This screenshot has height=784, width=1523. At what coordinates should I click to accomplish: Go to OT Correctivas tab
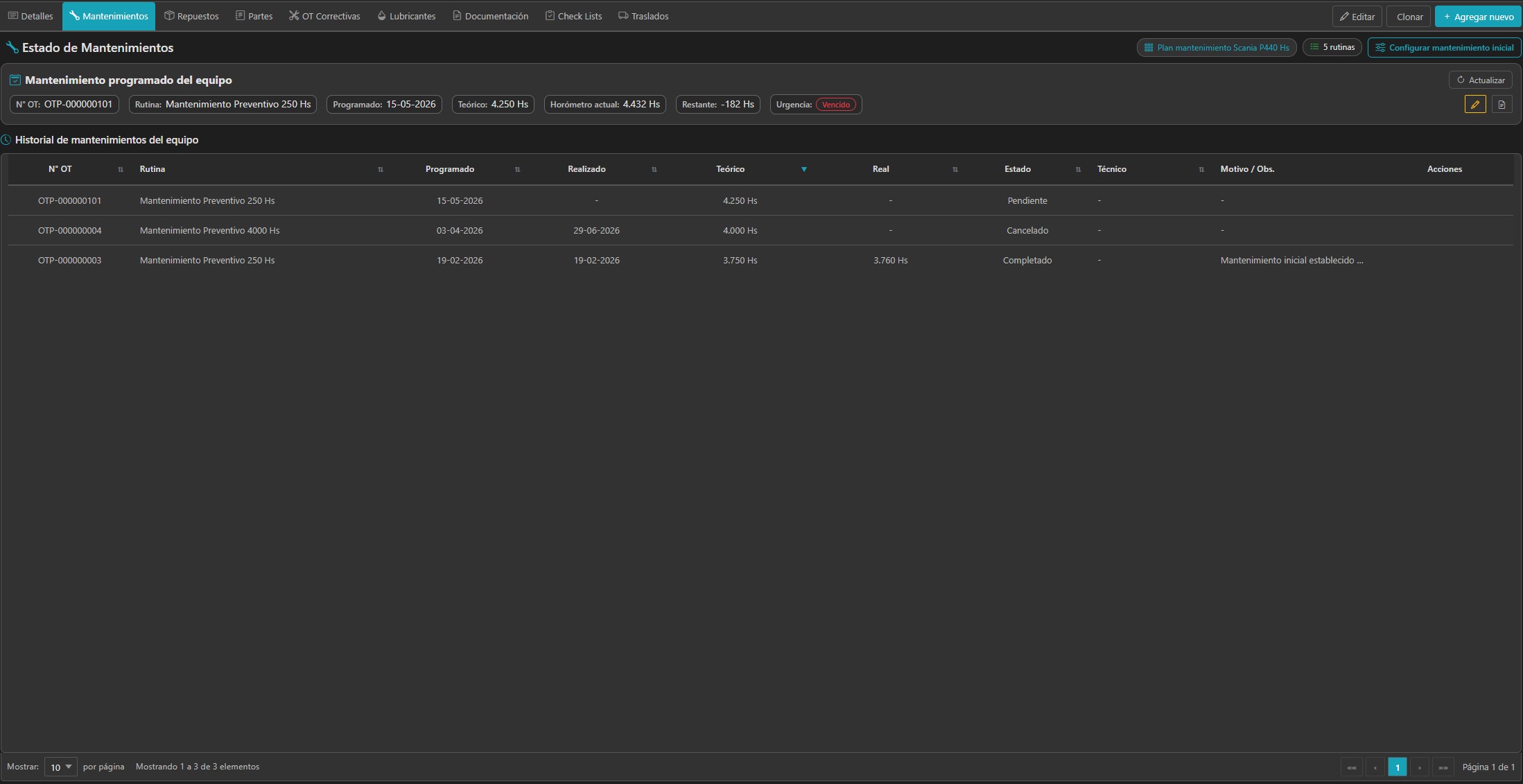coord(324,16)
